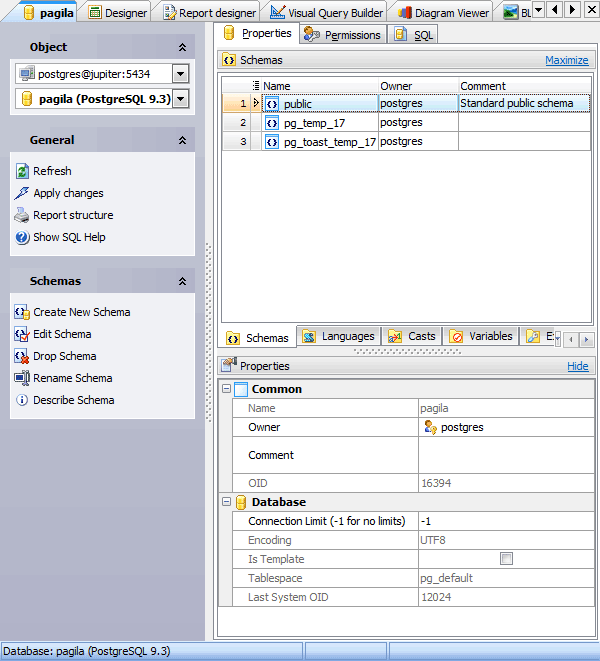This screenshot has width=600, height=661.
Task: Click the Hide link for Properties
Action: (x=577, y=366)
